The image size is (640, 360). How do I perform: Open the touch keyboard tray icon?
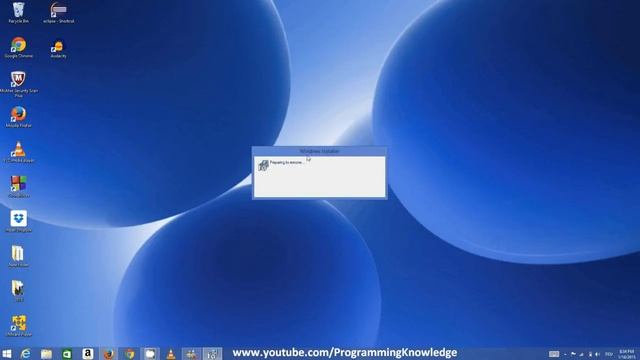pos(553,354)
